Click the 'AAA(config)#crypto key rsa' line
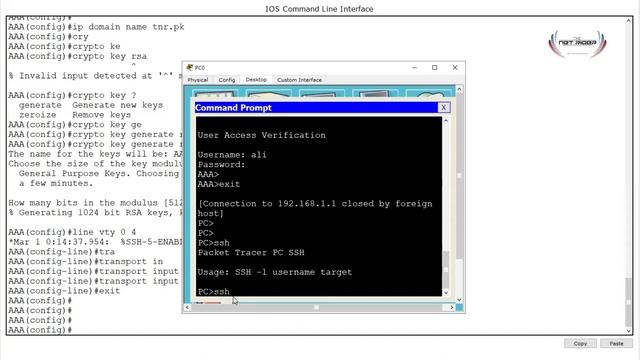 pyautogui.click(x=78, y=56)
